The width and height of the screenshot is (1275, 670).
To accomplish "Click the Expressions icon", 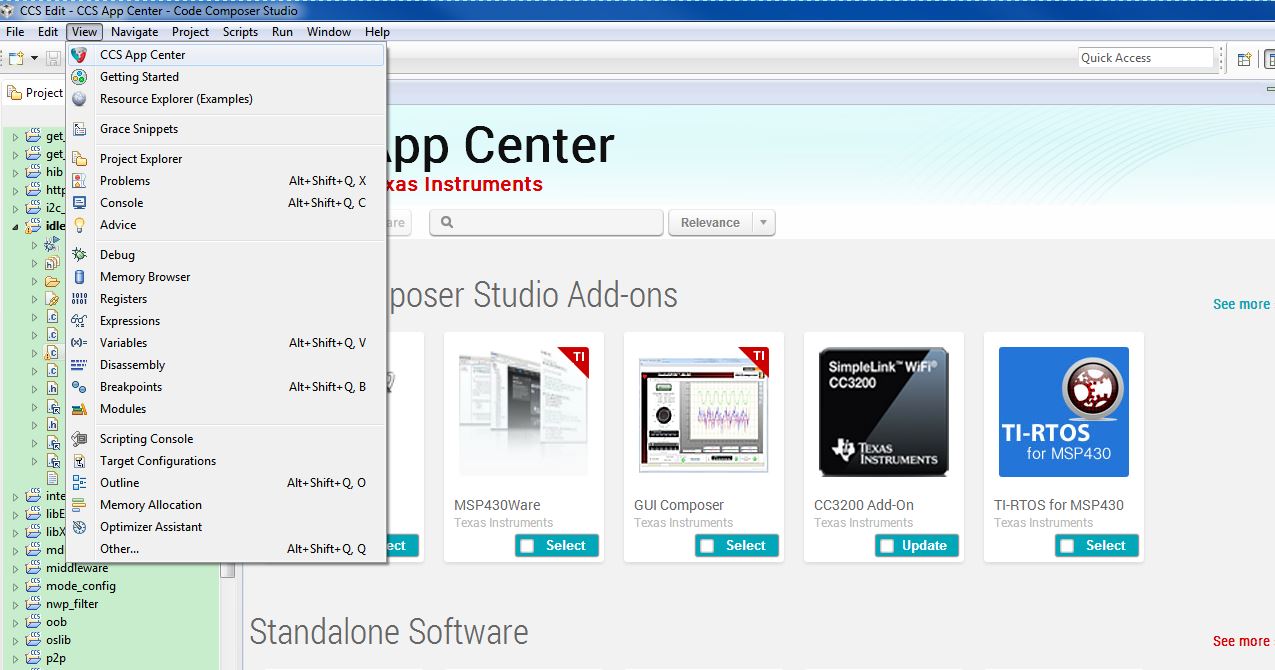I will [x=79, y=321].
